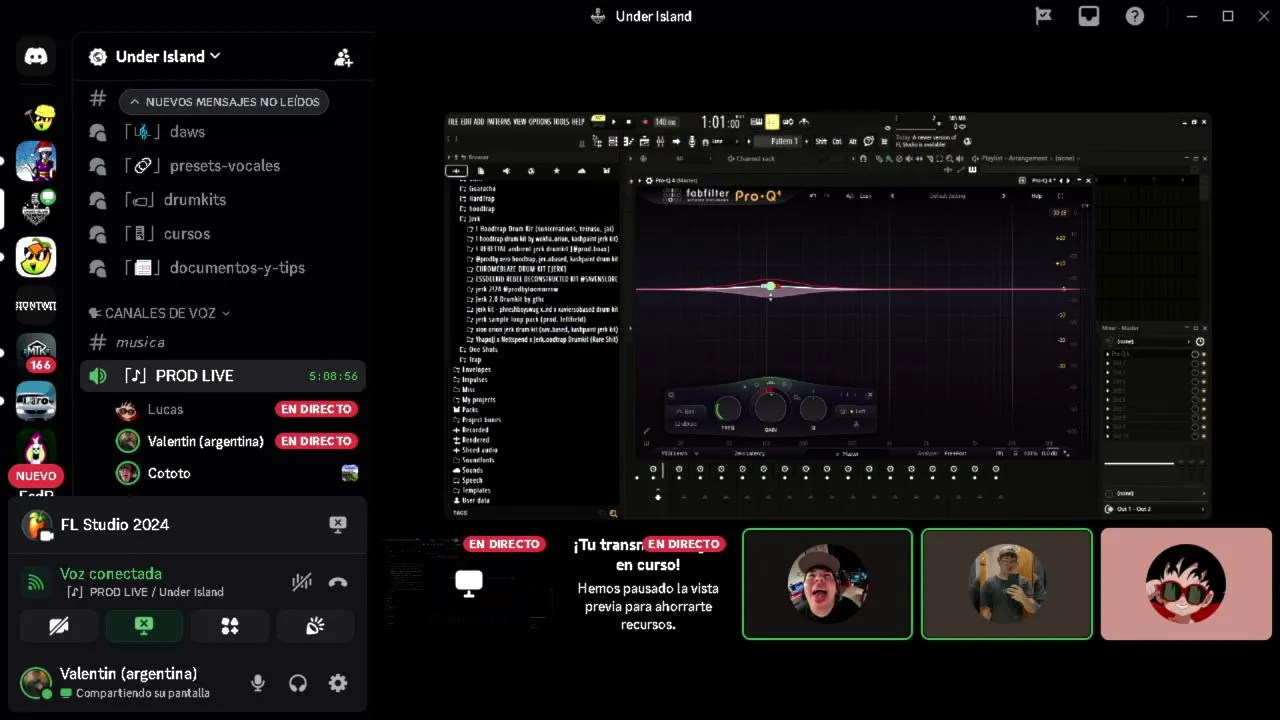Deafen audio with headphones icon
This screenshot has height=720, width=1280.
[298, 683]
